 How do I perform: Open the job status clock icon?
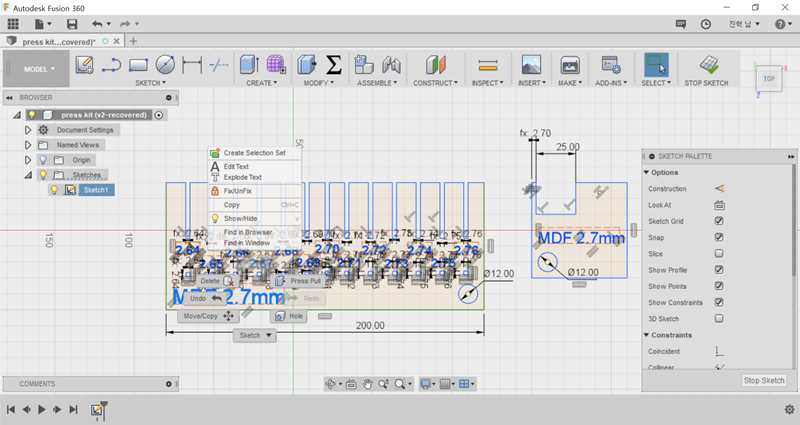[707, 23]
